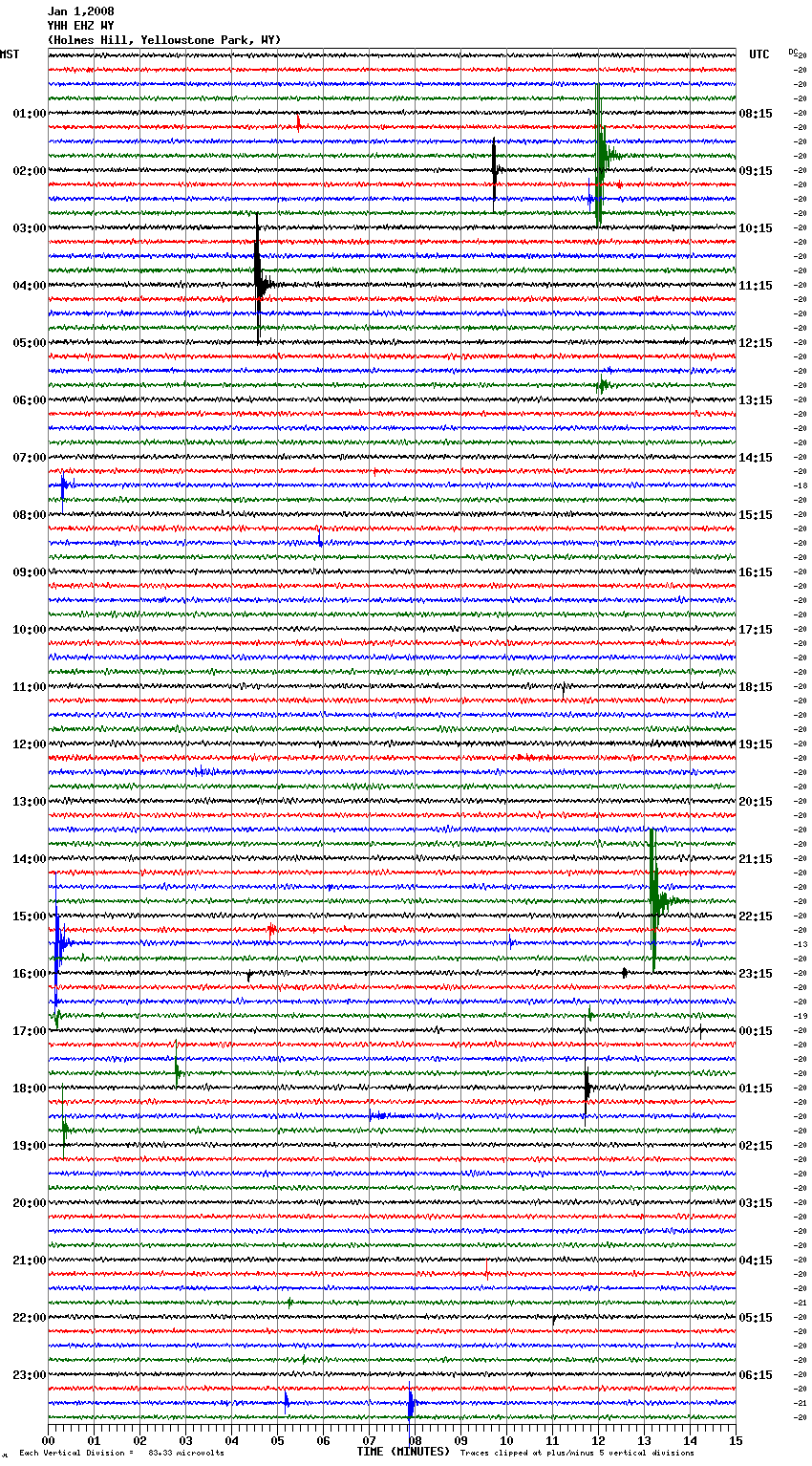Click the Holmes Hill, Yellowstone Park location title
812x1466 pixels.
164,40
